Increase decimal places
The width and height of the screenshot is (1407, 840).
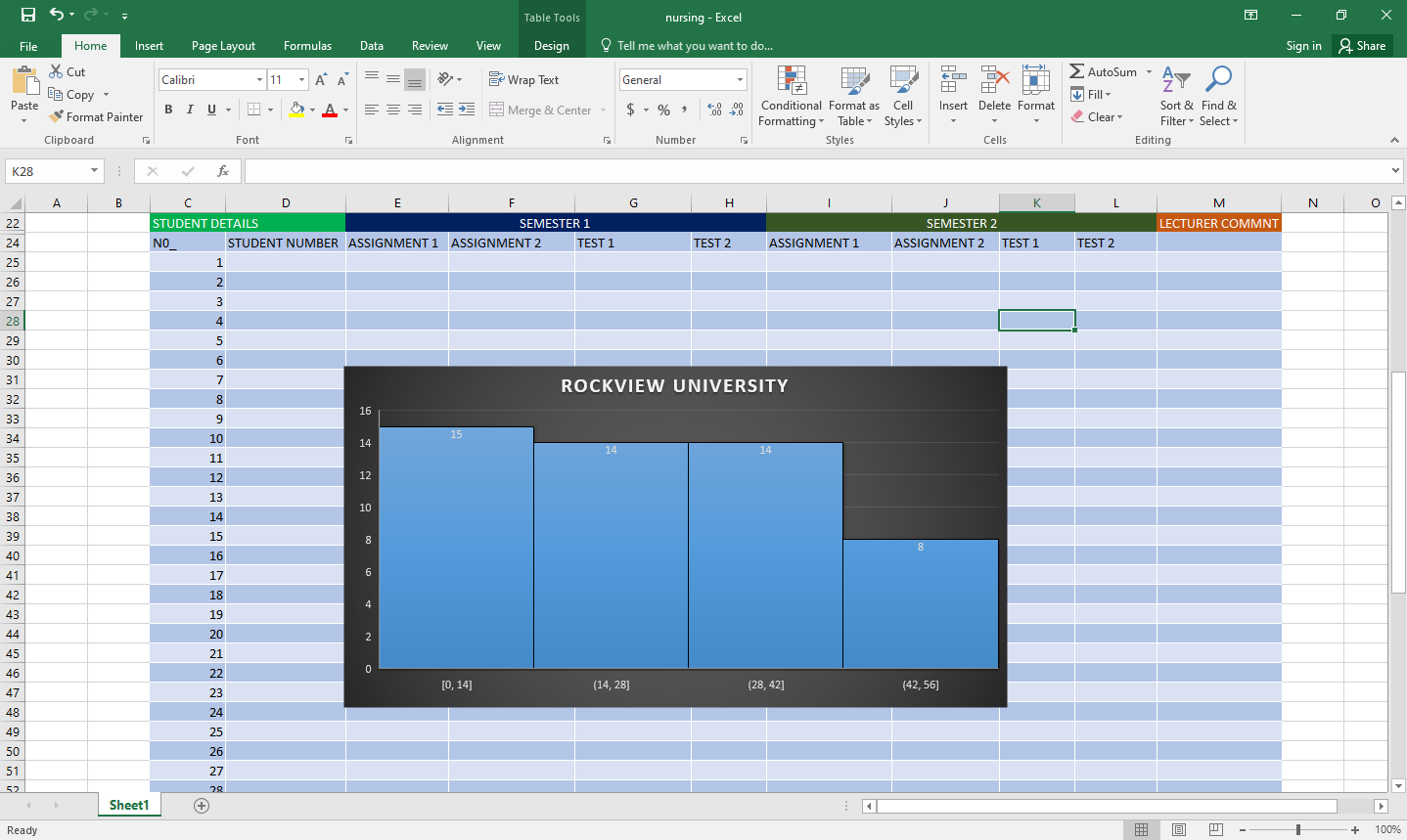coord(713,110)
